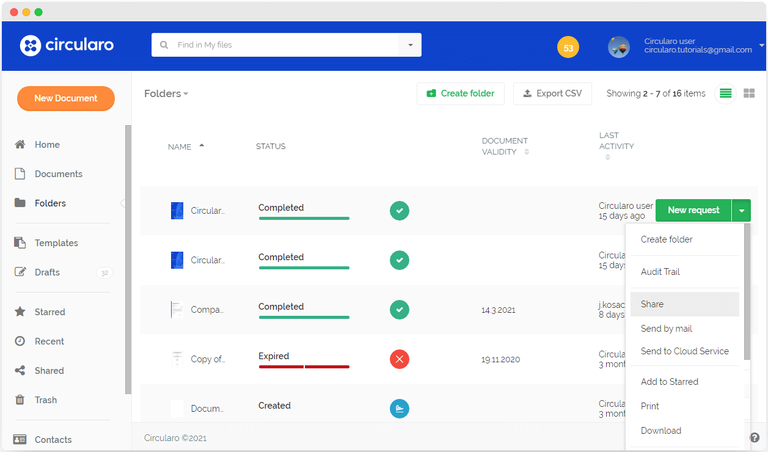
Task: Click the Folders sidebar icon
Action: tap(20, 203)
